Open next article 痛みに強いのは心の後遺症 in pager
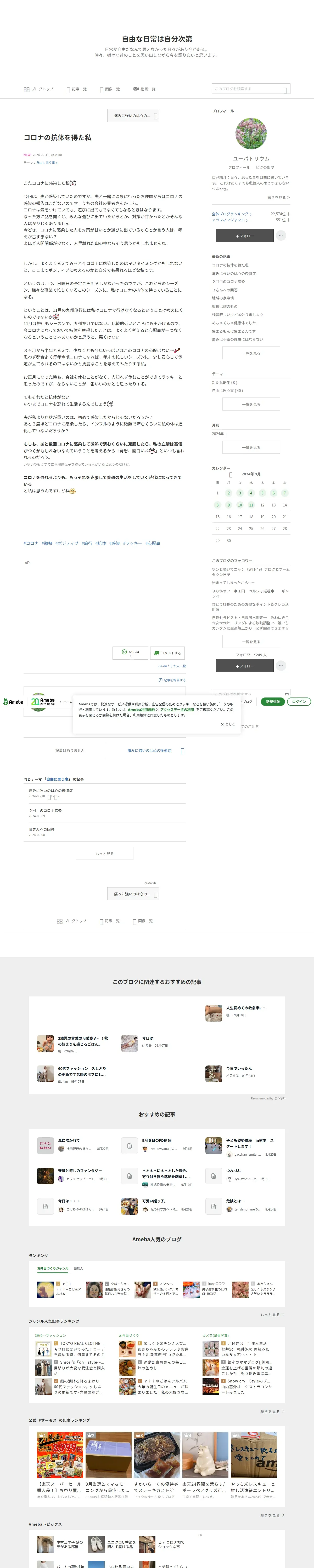The image size is (314, 1568). (x=149, y=751)
